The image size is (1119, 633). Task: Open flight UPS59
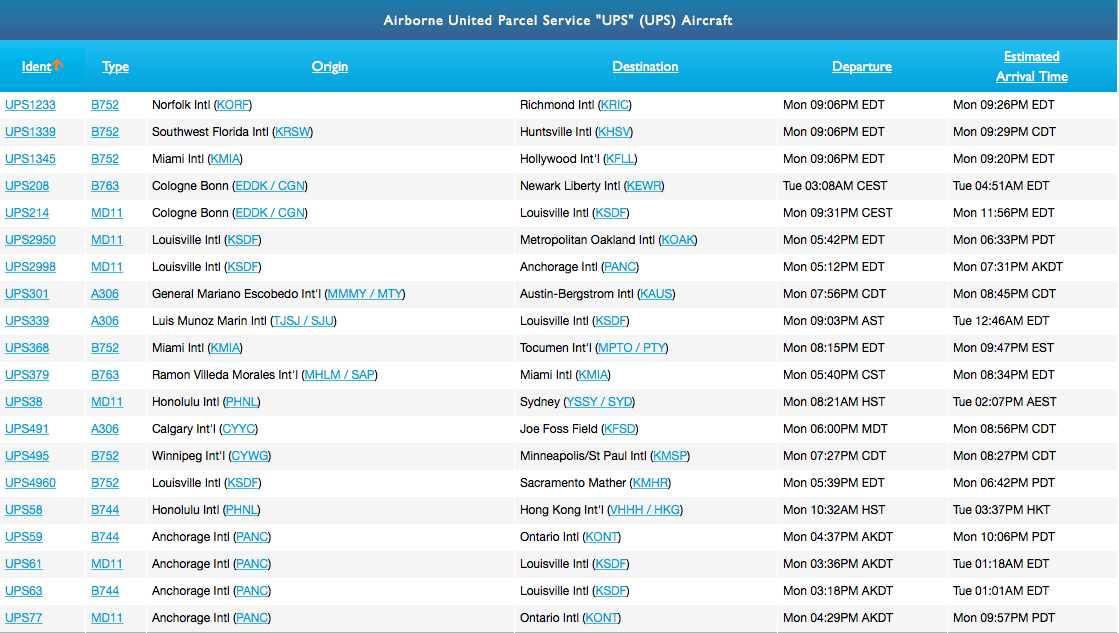[24, 537]
